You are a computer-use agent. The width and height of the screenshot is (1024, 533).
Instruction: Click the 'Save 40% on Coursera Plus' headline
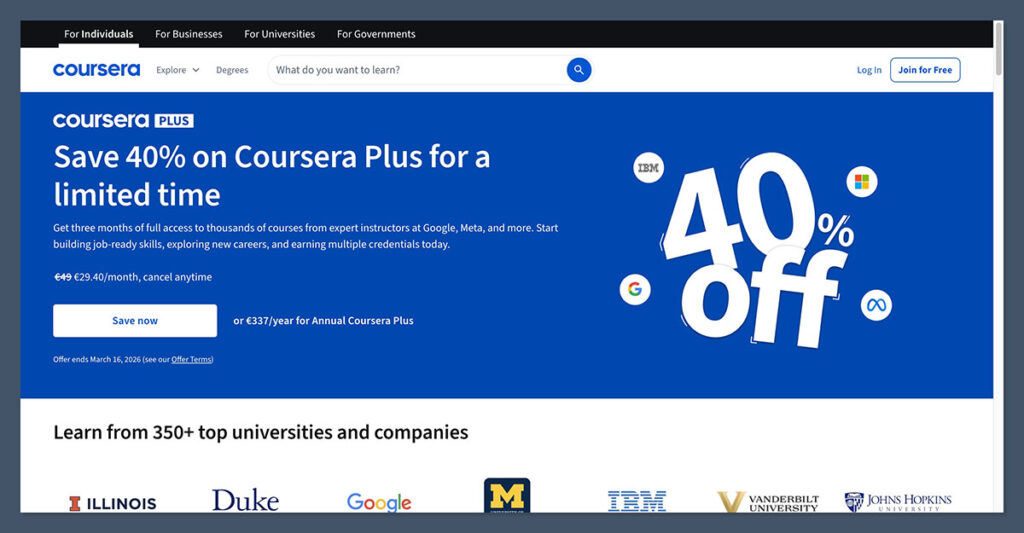[x=272, y=176]
